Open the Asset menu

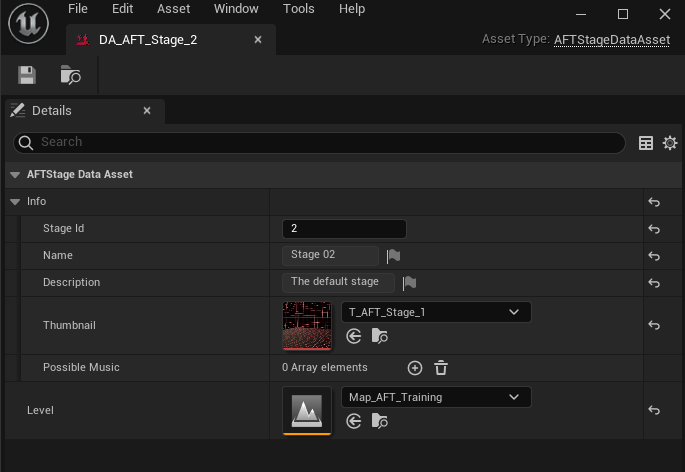tap(174, 9)
